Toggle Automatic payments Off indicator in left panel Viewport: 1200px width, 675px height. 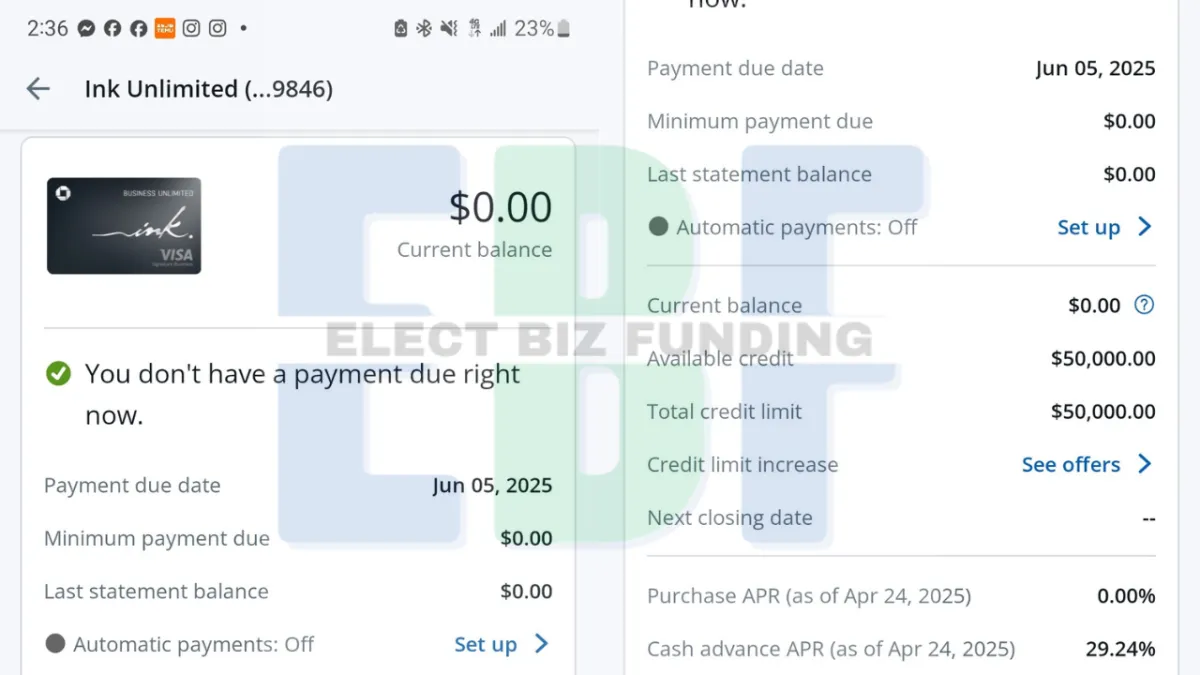pyautogui.click(x=55, y=644)
